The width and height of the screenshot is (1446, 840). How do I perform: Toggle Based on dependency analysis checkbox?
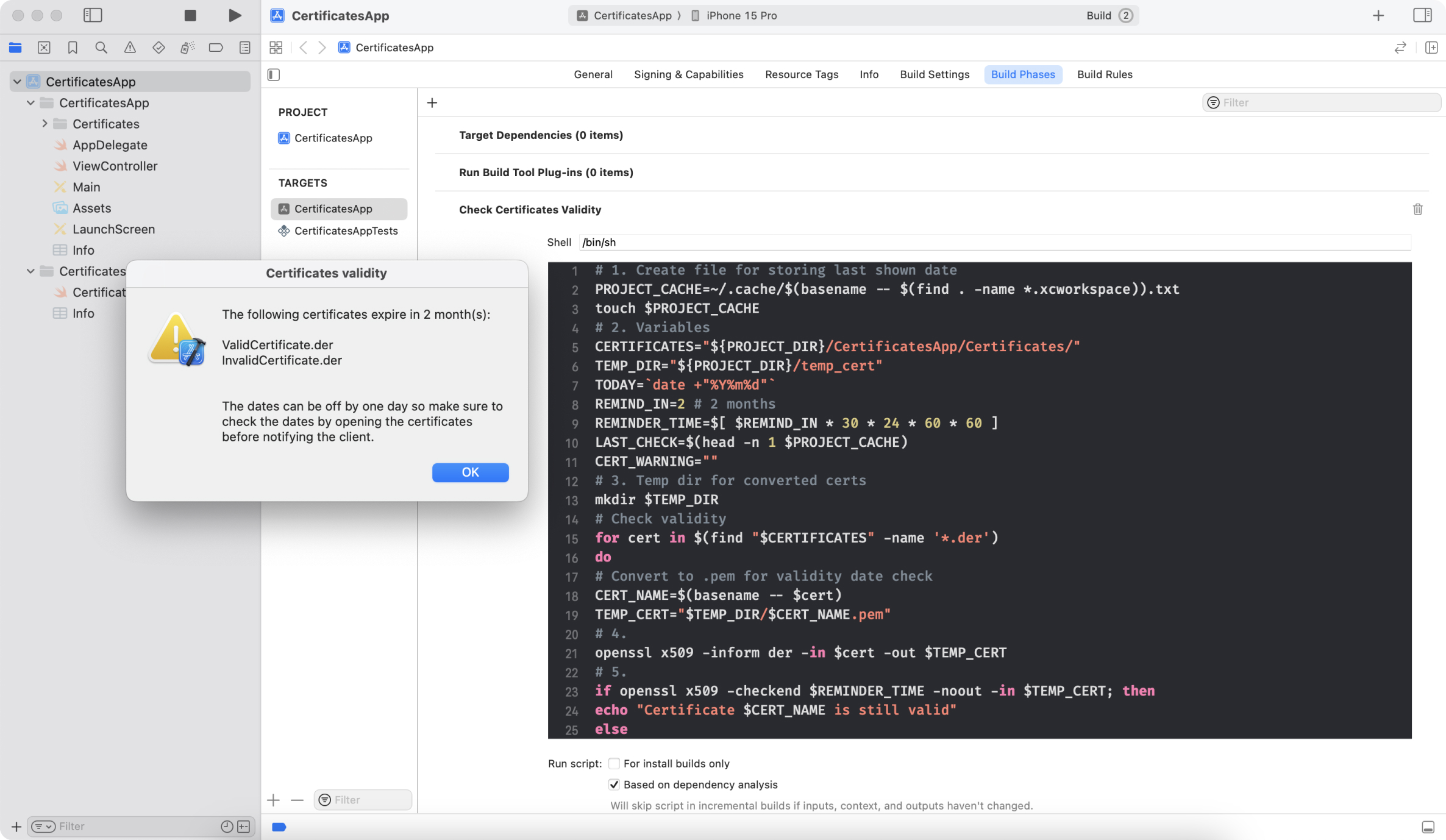pyautogui.click(x=613, y=785)
